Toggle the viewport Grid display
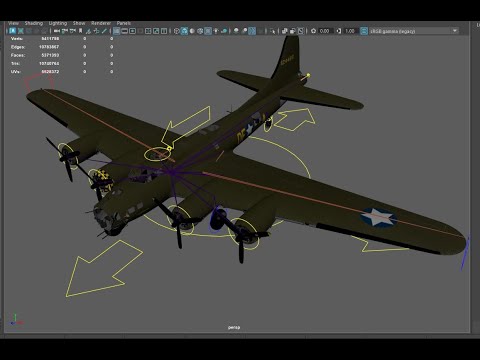 coord(116,31)
